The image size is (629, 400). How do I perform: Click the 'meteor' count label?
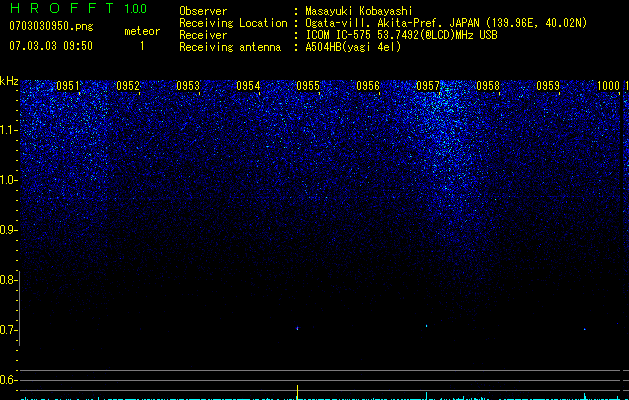(142, 31)
